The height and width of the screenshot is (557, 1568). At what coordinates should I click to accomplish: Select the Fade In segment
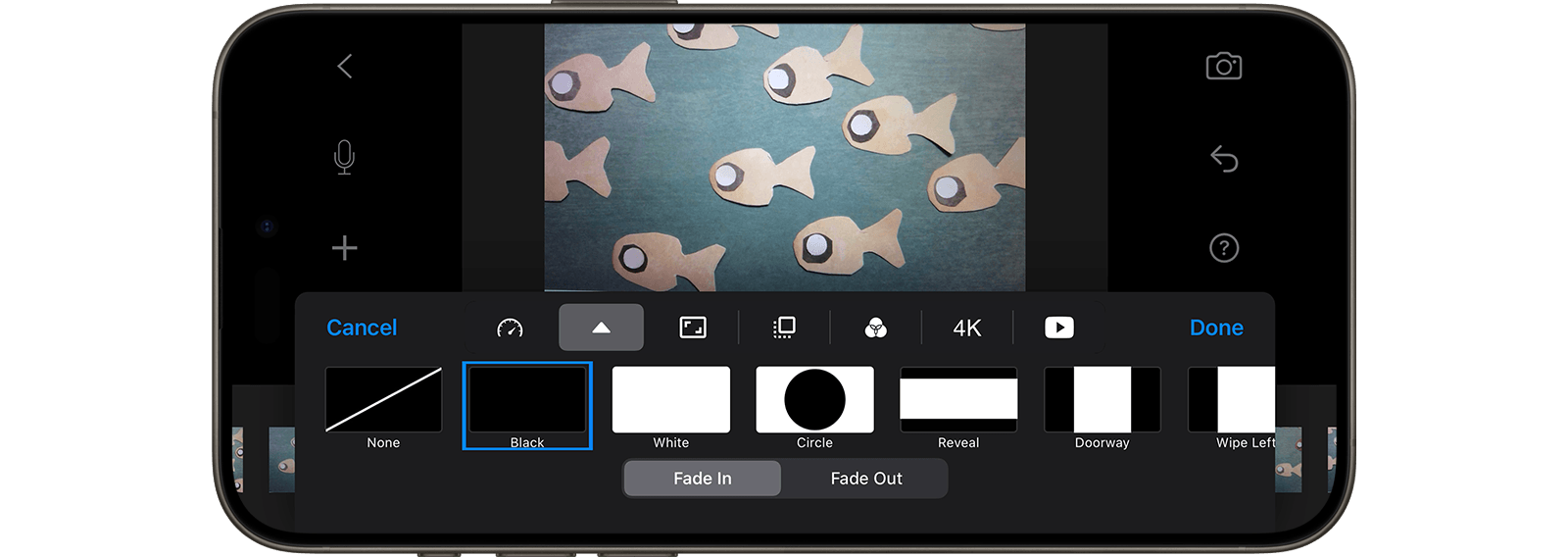point(703,479)
